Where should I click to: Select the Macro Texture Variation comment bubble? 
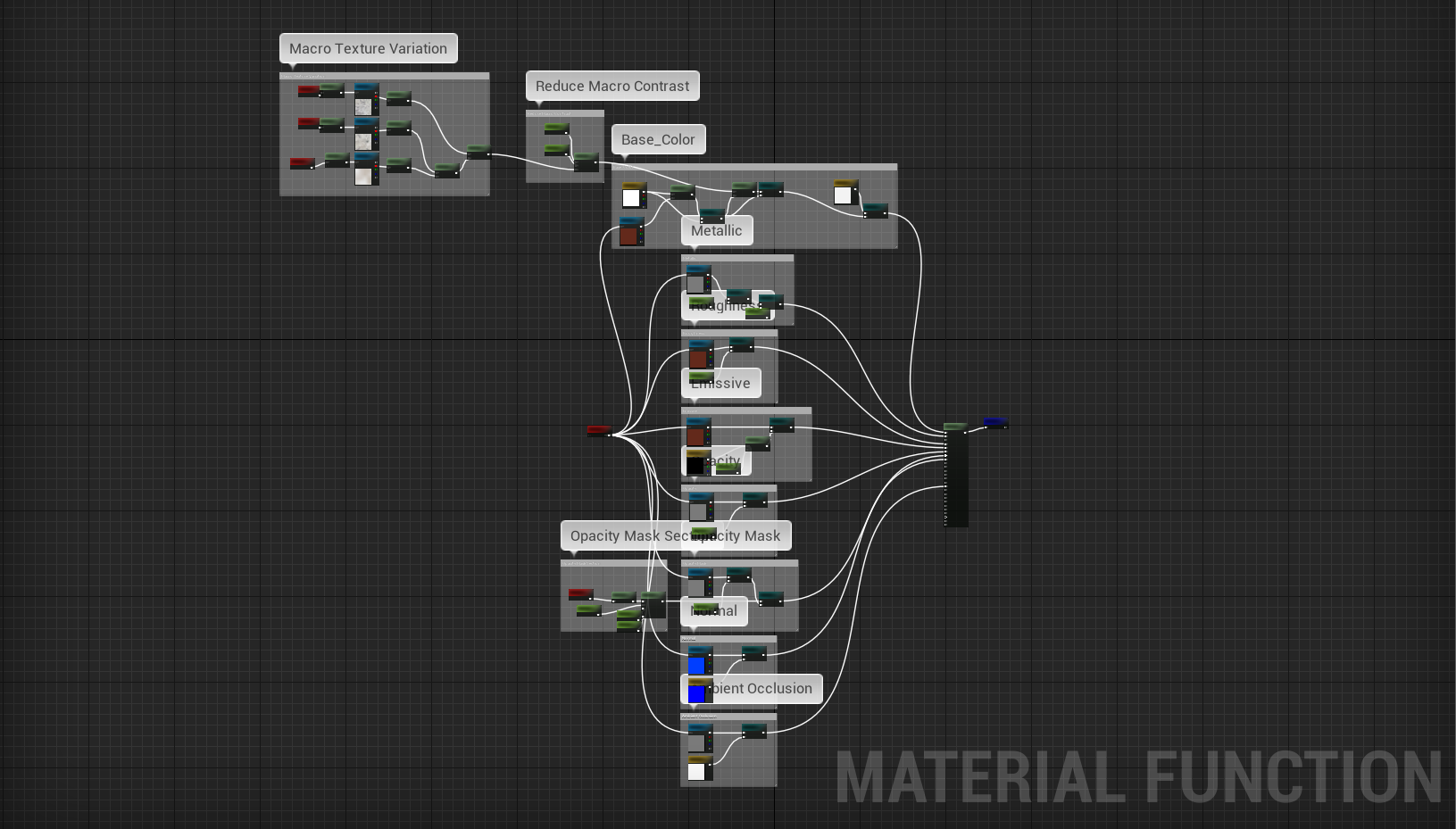coord(369,48)
